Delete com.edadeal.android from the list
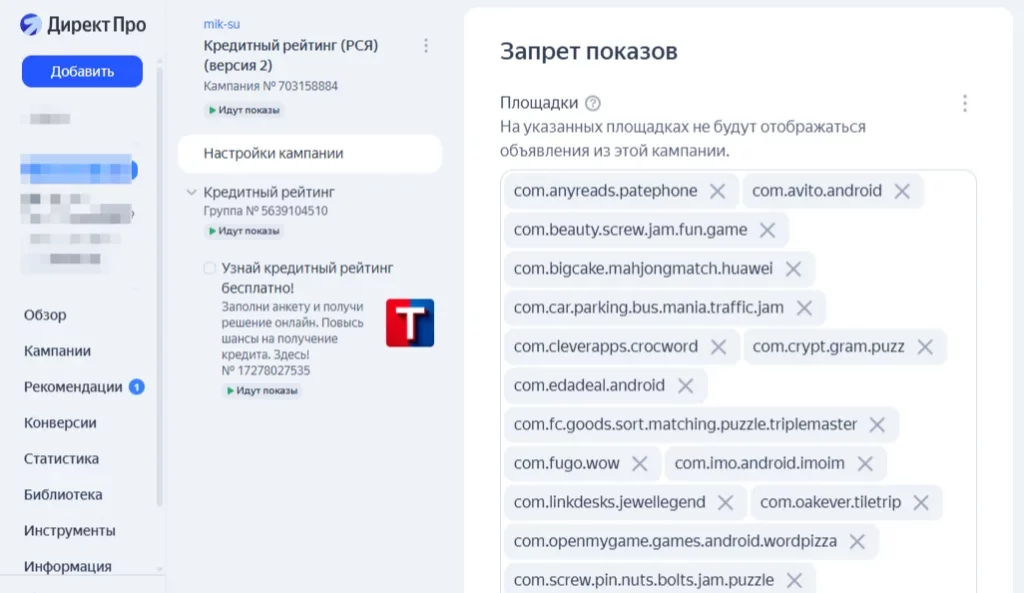This screenshot has width=1024, height=593. point(686,385)
